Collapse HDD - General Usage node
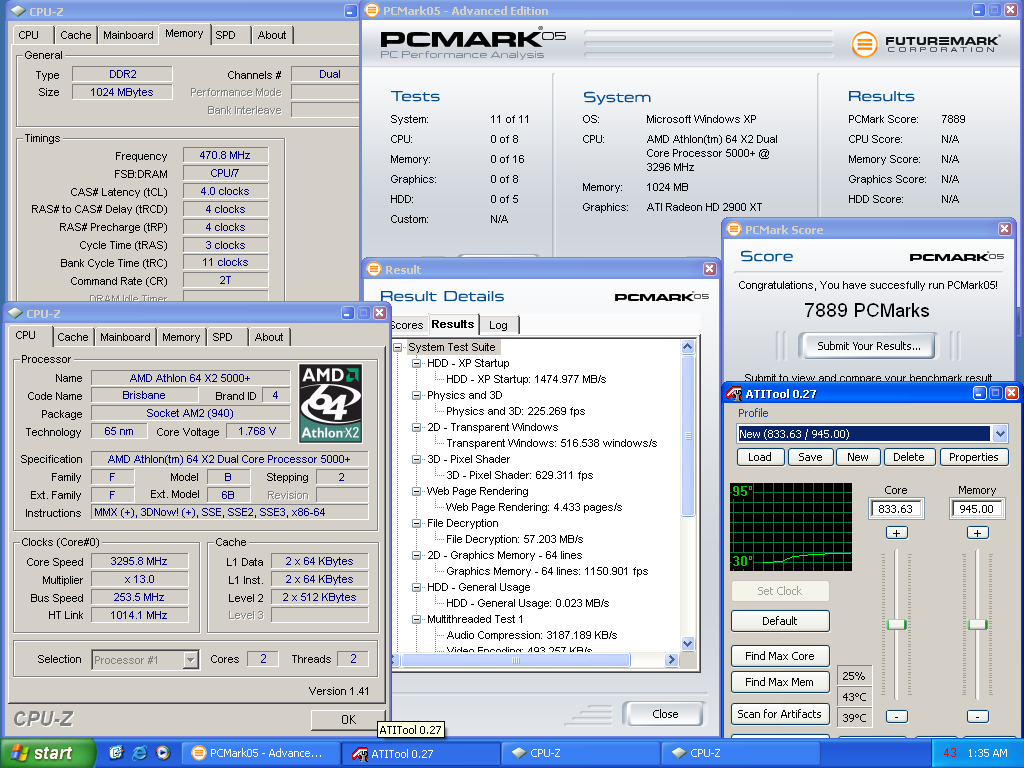The width and height of the screenshot is (1024, 768). tap(416, 588)
